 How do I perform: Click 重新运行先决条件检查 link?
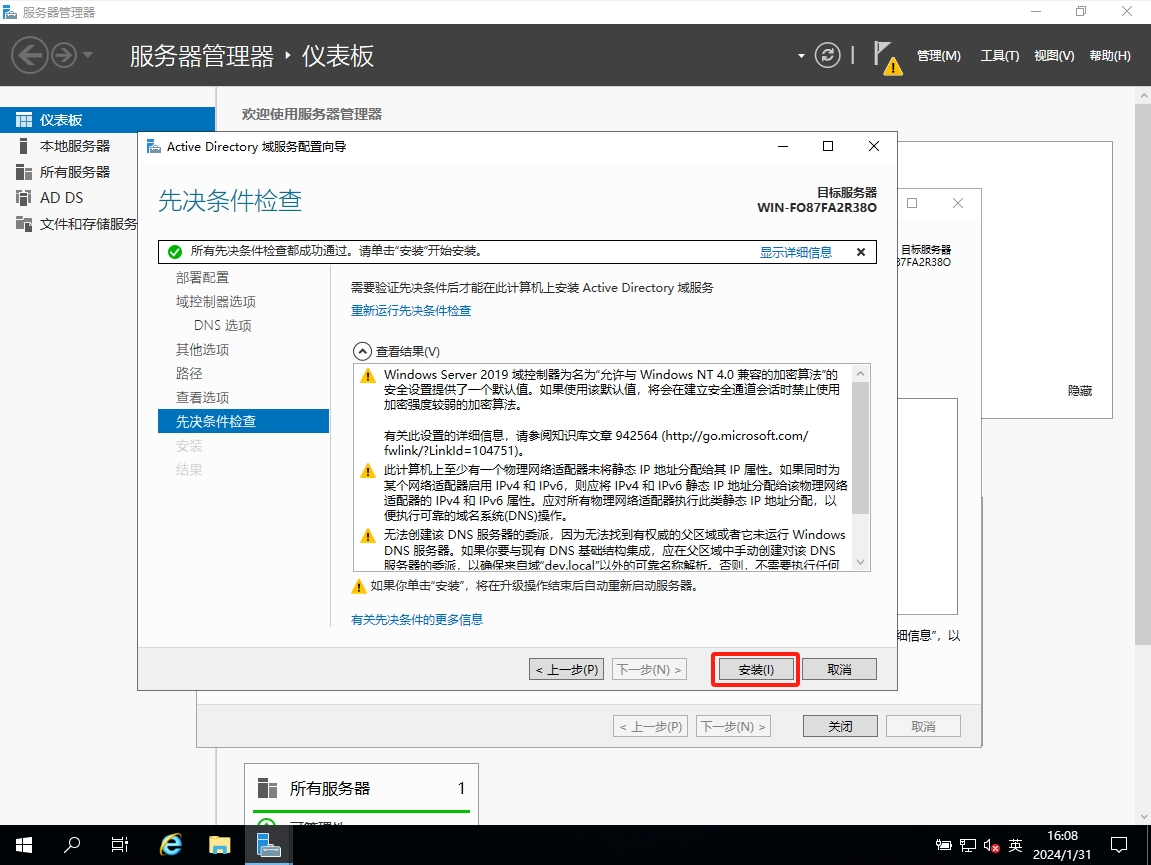click(411, 311)
